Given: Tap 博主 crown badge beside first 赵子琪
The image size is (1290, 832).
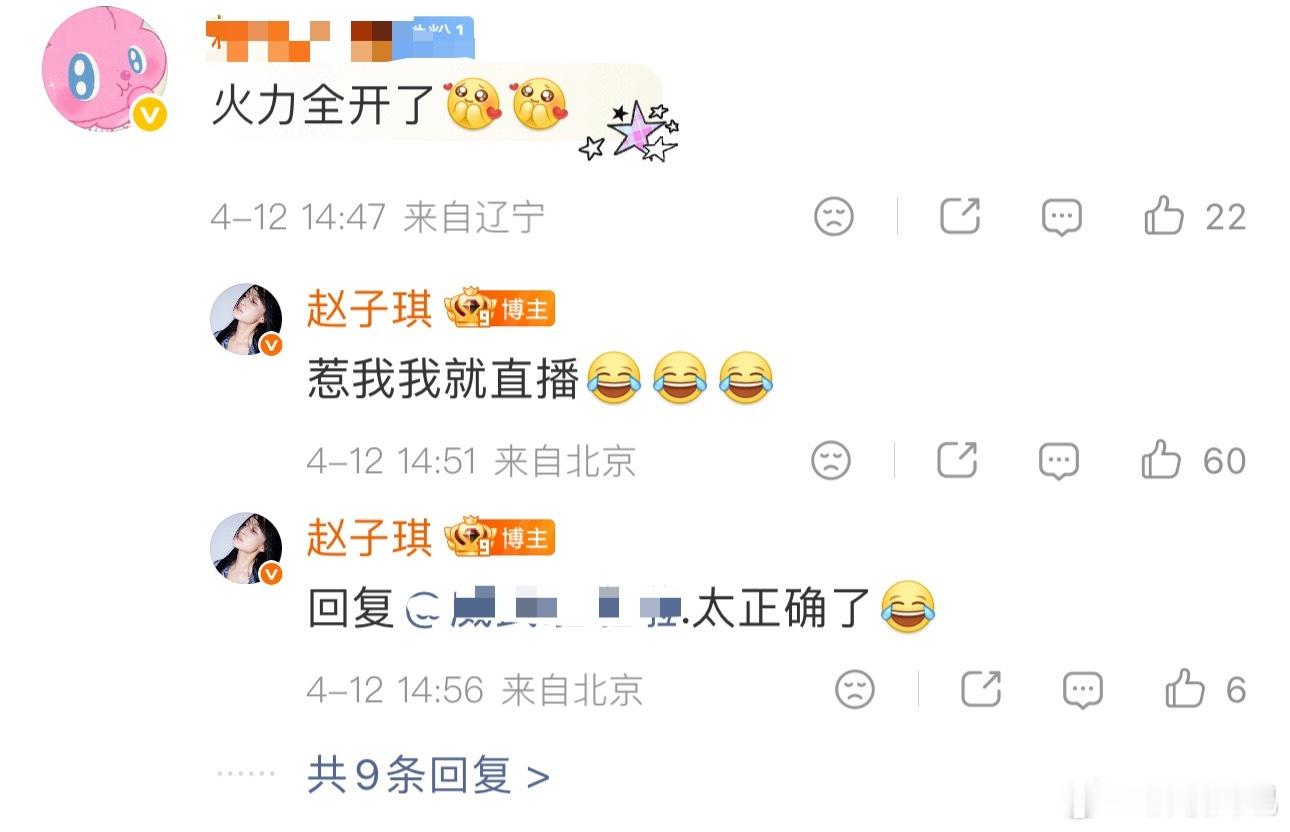Looking at the screenshot, I should 499,310.
